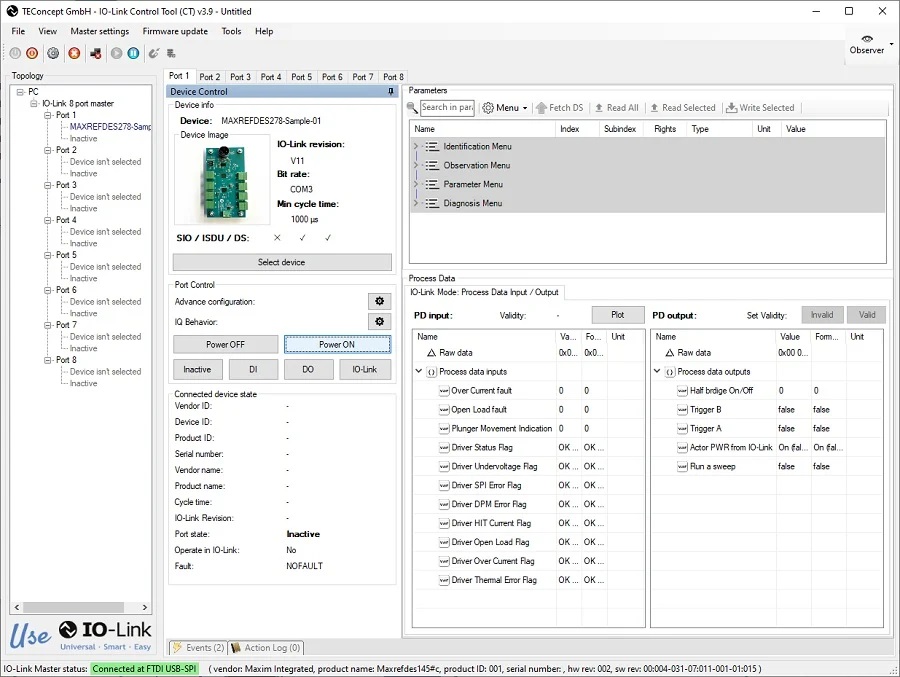Screen dimensions: 900x677
Task: Click the magnifier icon beside the parameter search
Action: 412,107
